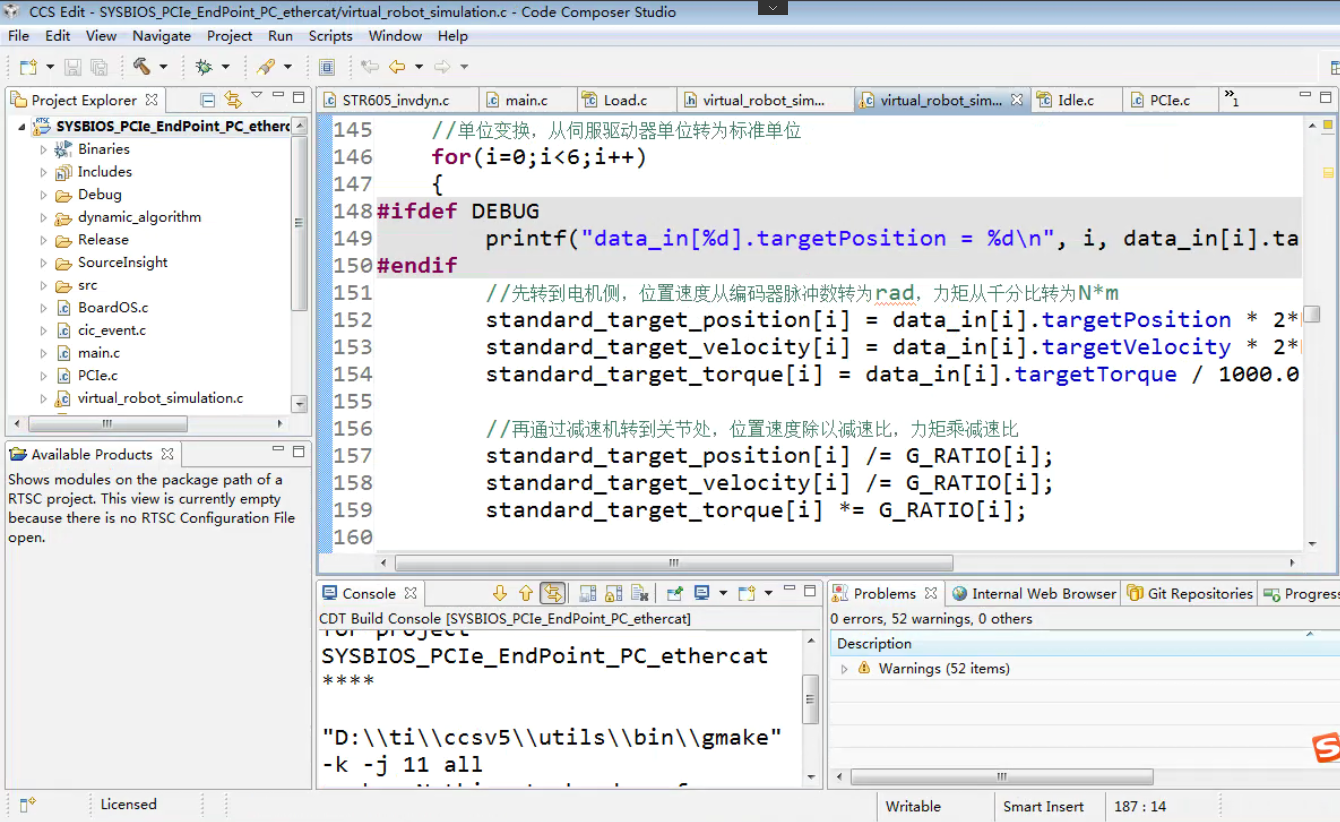Click the Pin Console icon

675,593
